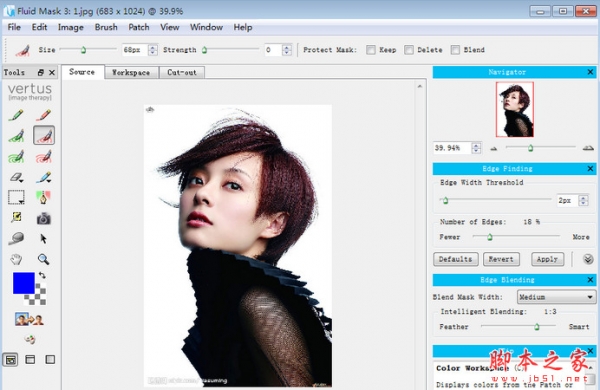This screenshot has height=390, width=600.
Task: Swap foreground and background colors
Action: pos(42,275)
